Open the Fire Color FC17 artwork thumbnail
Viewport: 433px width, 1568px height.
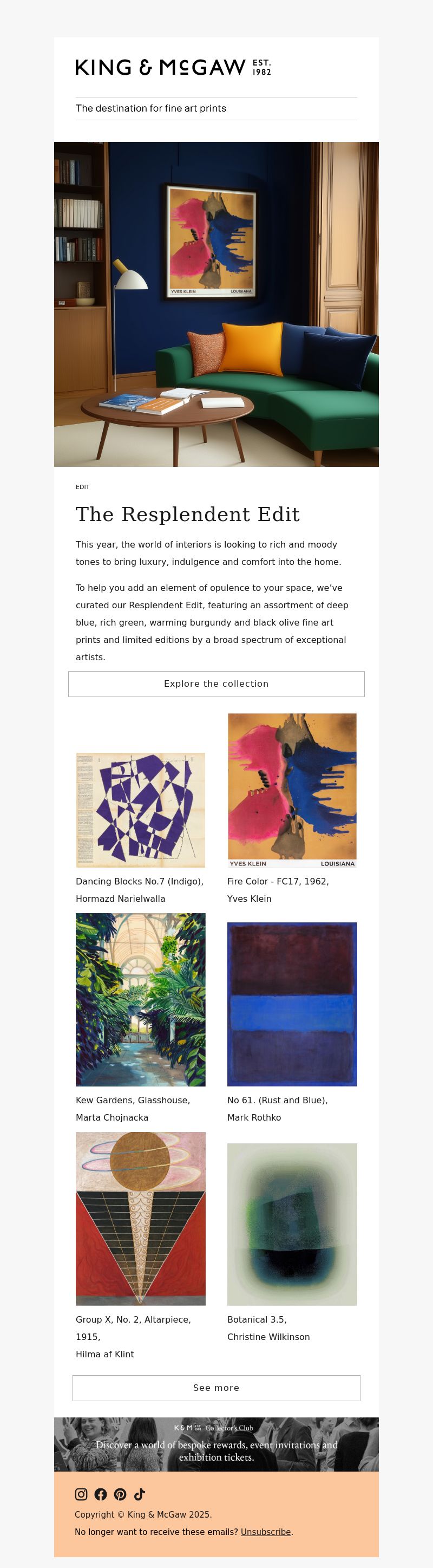(x=292, y=790)
